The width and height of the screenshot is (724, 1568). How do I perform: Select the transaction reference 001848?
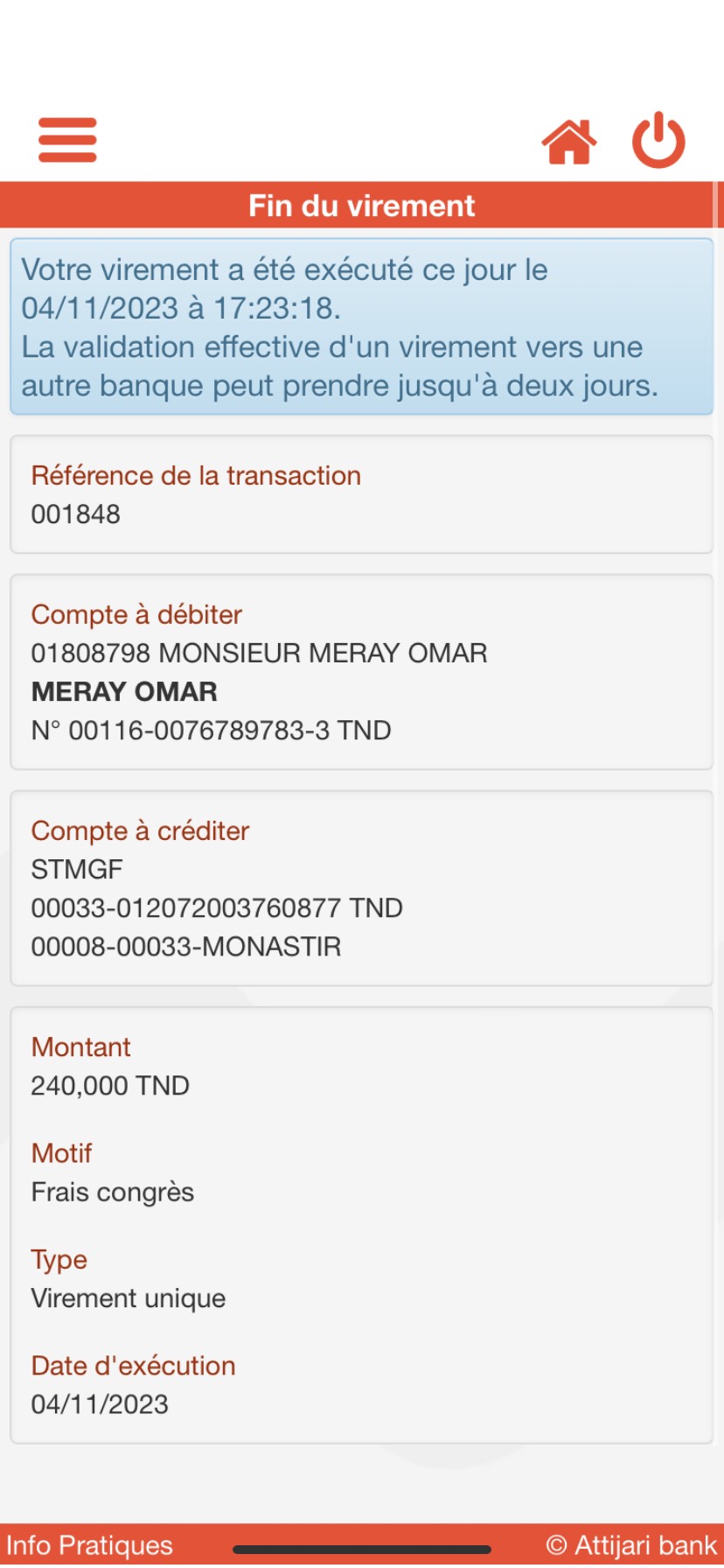point(76,514)
